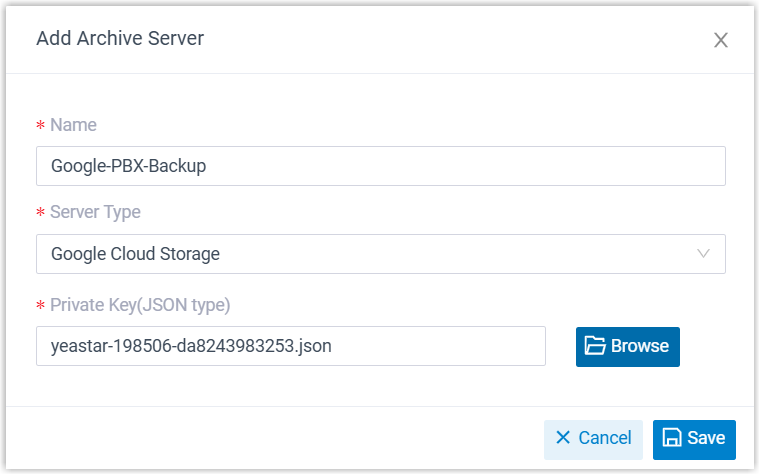Click the red asterisk beside Server Type
The width and height of the screenshot is (760, 475).
click(x=40, y=213)
